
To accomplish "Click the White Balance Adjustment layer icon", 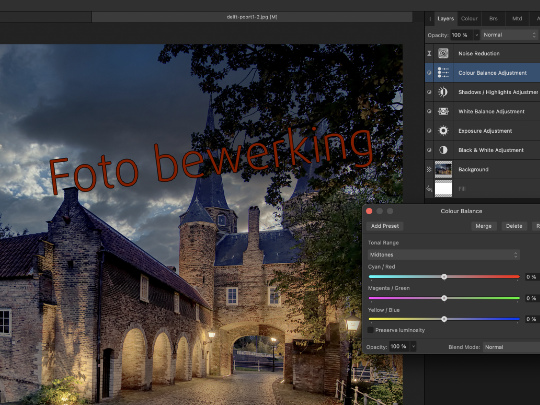I will [x=443, y=111].
